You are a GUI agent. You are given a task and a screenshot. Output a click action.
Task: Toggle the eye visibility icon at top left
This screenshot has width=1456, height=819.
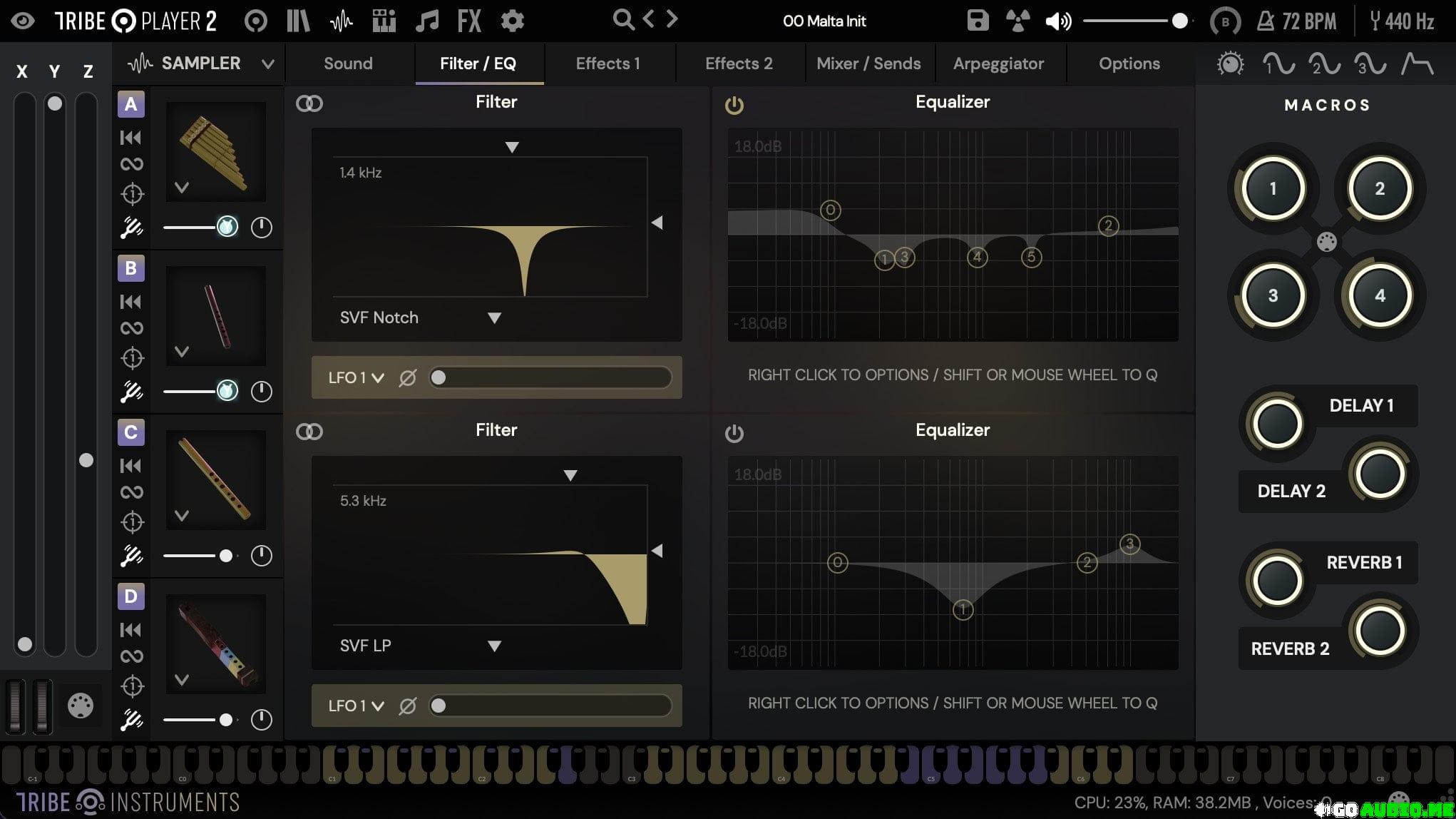click(x=23, y=21)
